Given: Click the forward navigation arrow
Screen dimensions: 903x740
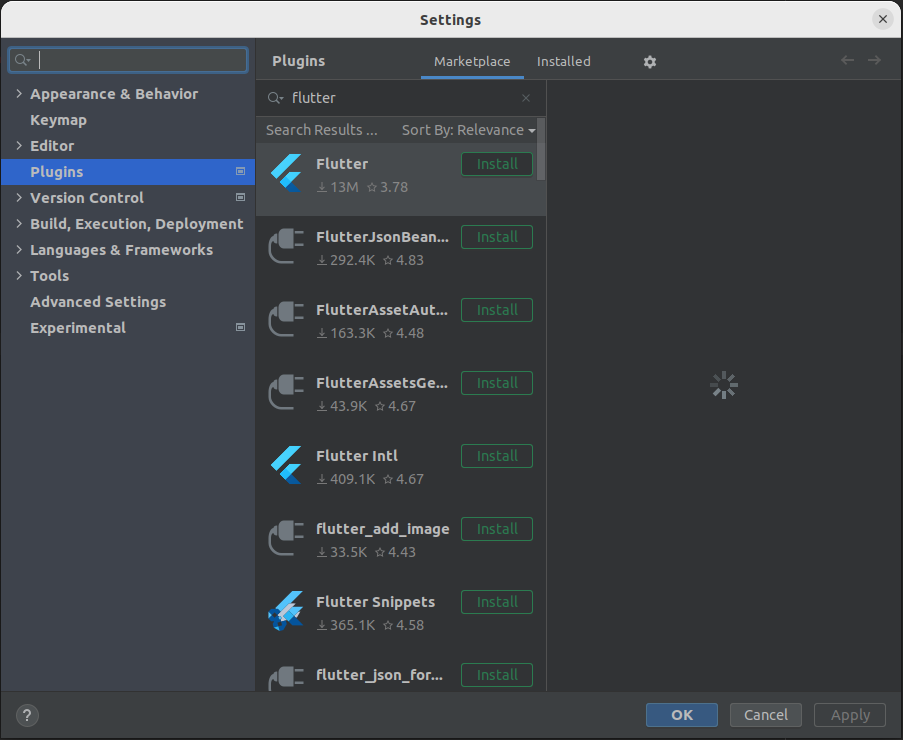Looking at the screenshot, I should 875,61.
